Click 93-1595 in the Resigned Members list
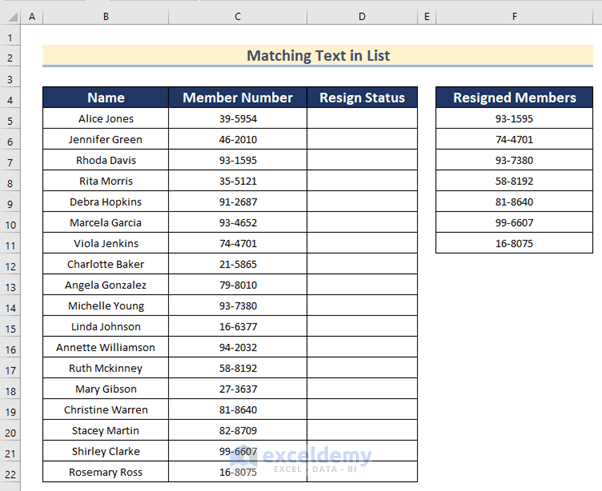Viewport: 602px width, 491px height. [514, 119]
